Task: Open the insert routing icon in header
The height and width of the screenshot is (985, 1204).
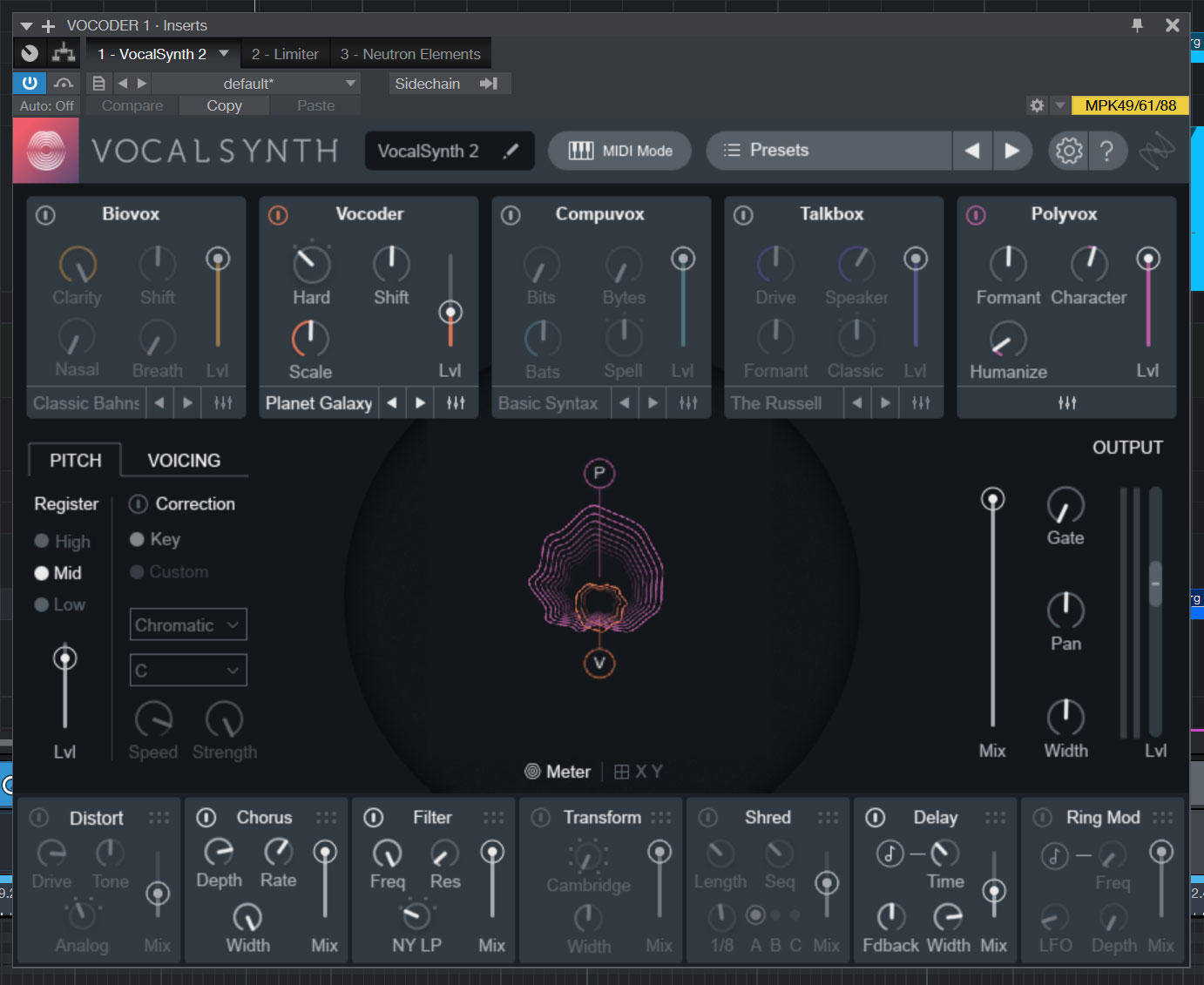Action: tap(64, 53)
